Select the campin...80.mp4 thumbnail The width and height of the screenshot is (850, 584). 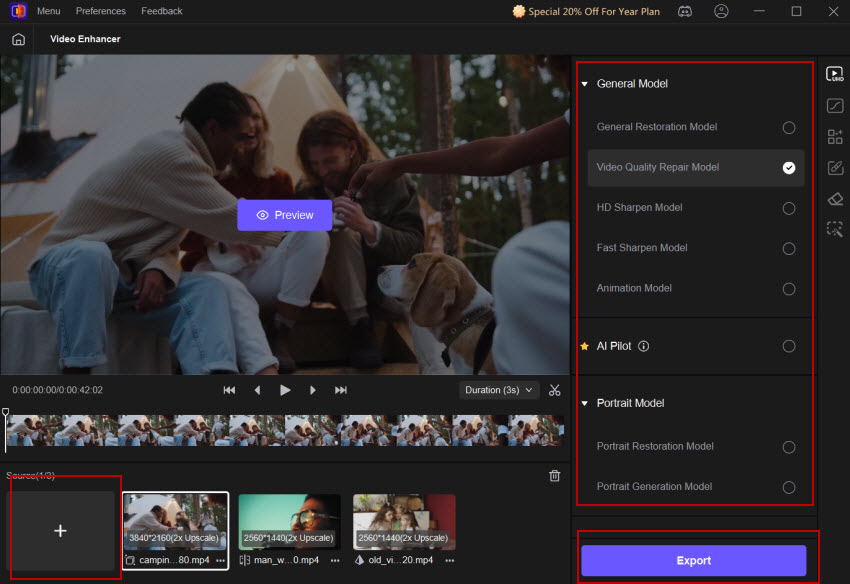175,522
